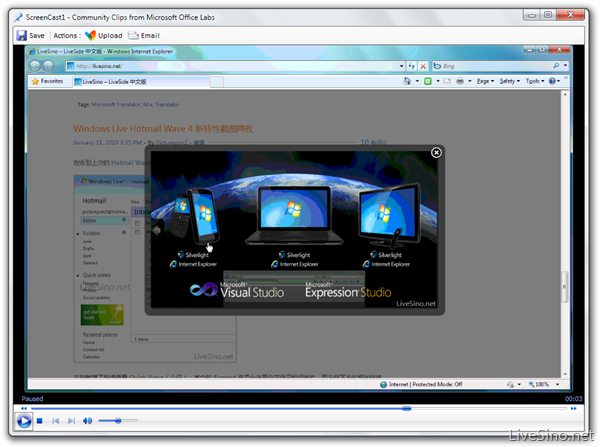Fast forward using right seek arrows
This screenshot has height=447, width=600.
pyautogui.click(x=574, y=409)
